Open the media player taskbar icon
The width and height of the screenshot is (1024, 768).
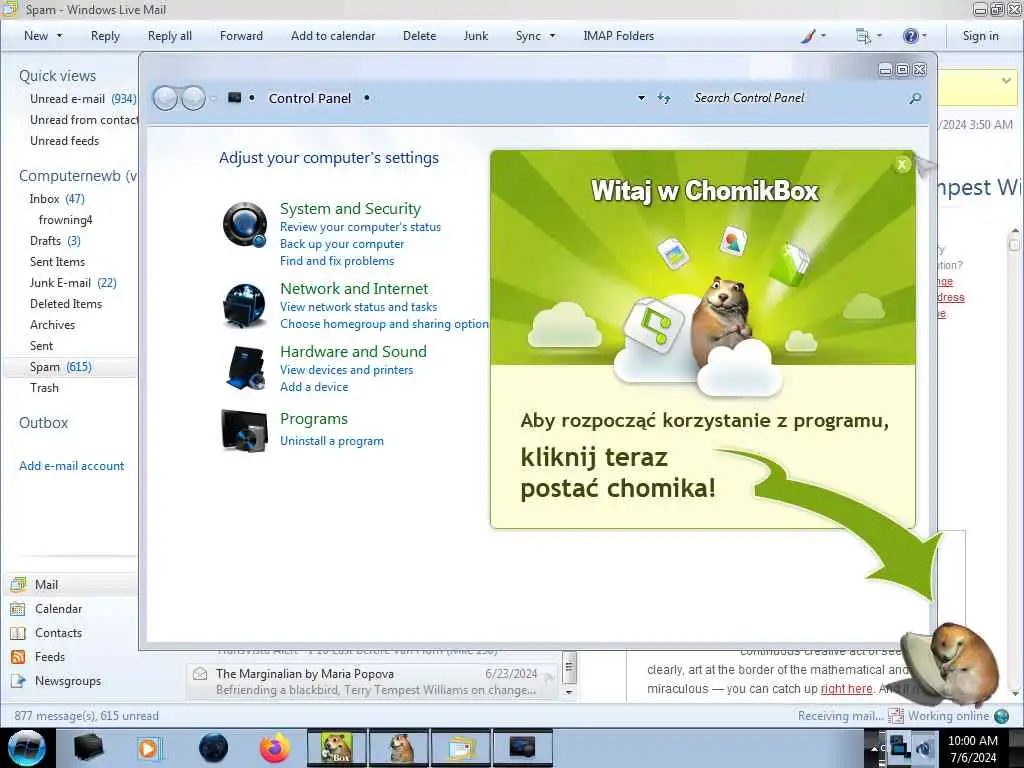click(x=150, y=748)
